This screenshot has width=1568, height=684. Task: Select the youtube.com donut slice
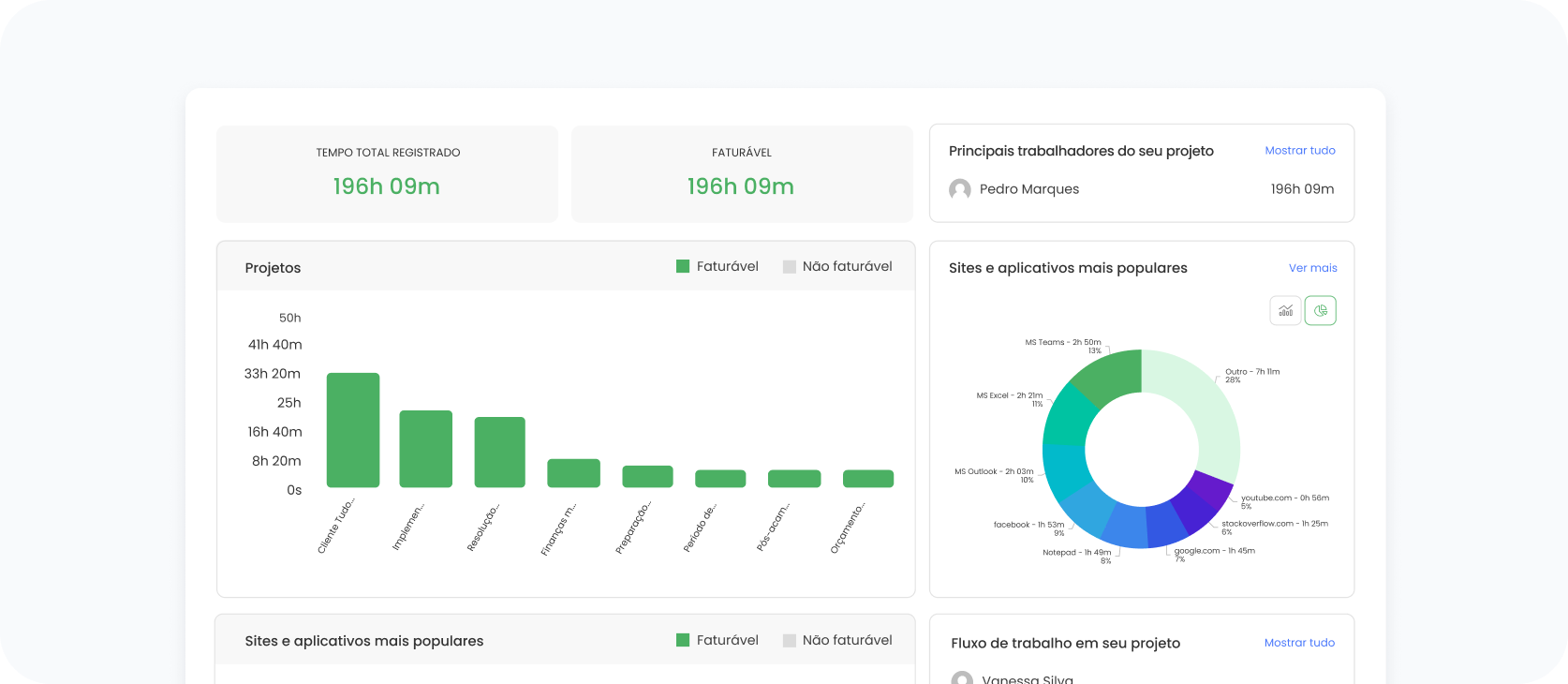(x=1211, y=488)
